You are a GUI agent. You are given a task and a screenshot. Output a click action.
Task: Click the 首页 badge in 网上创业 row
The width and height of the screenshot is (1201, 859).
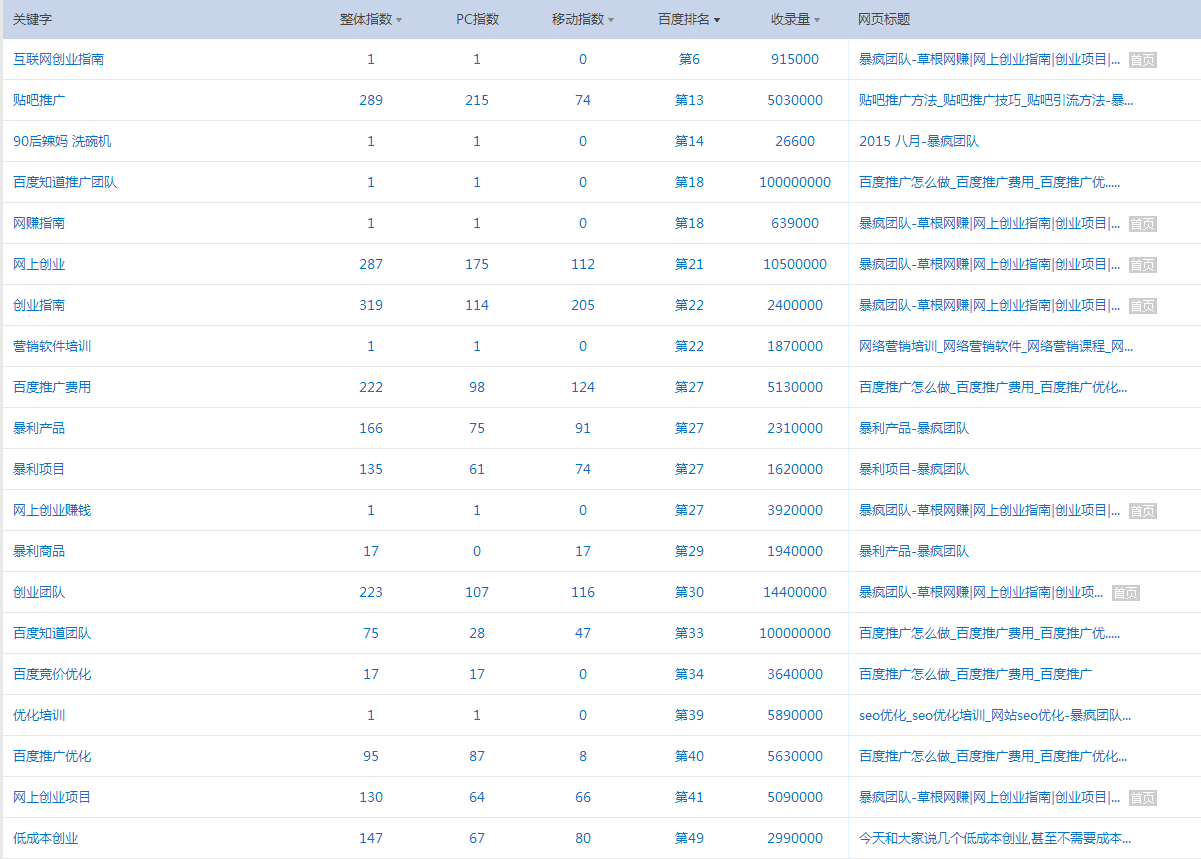click(x=1142, y=265)
